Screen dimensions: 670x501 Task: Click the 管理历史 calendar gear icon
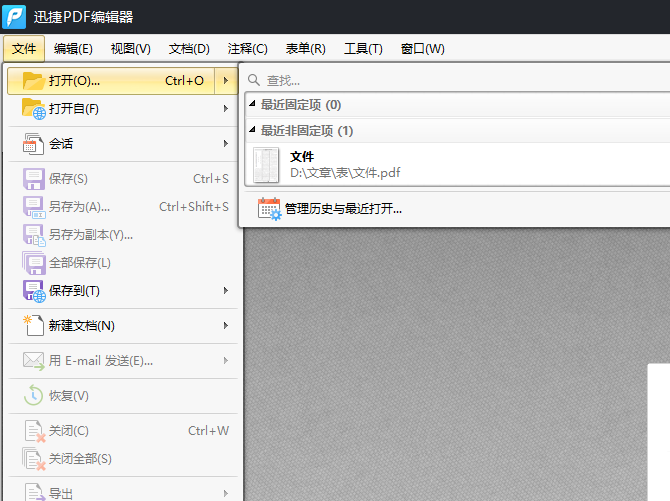pyautogui.click(x=270, y=209)
